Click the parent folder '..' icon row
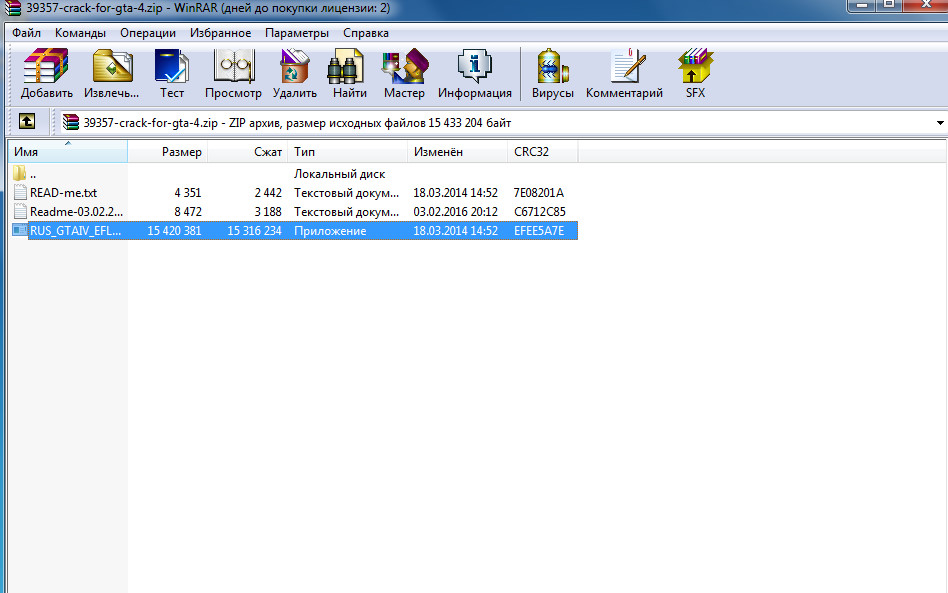Viewport: 948px width, 593px height. [x=19, y=173]
